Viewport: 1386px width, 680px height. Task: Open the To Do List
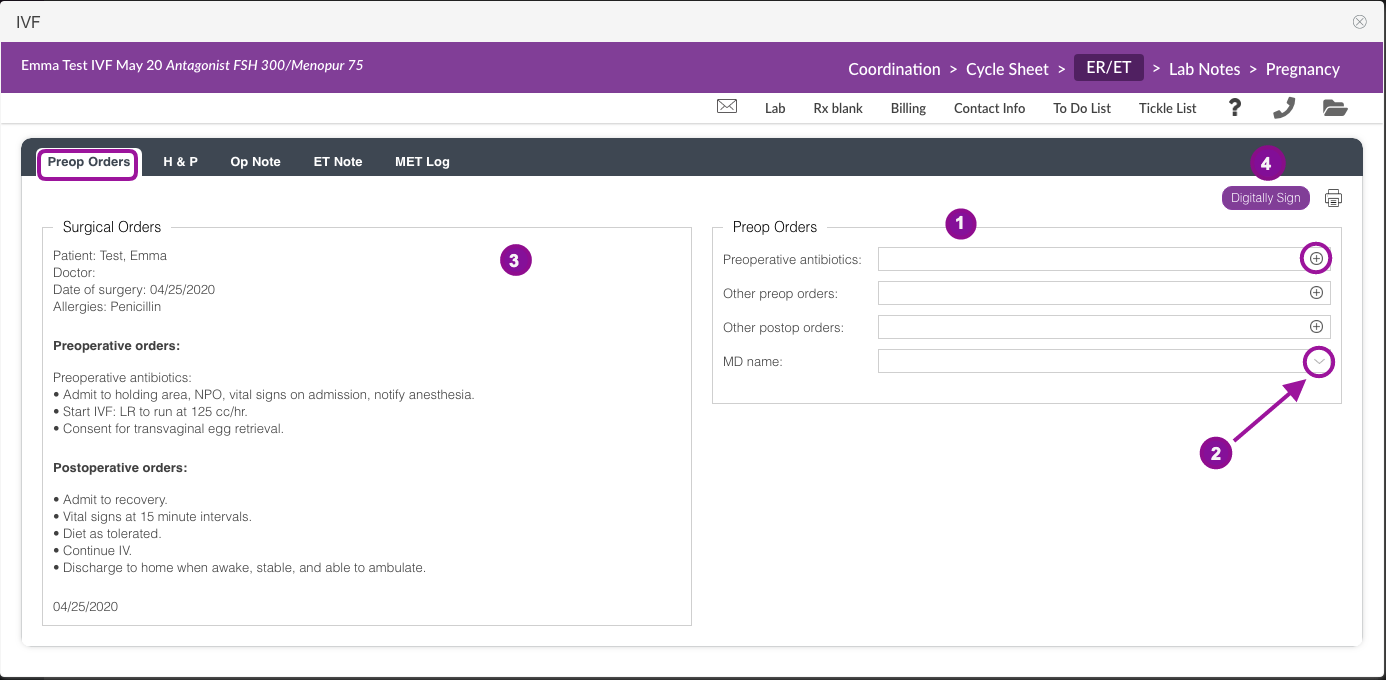(x=1081, y=108)
